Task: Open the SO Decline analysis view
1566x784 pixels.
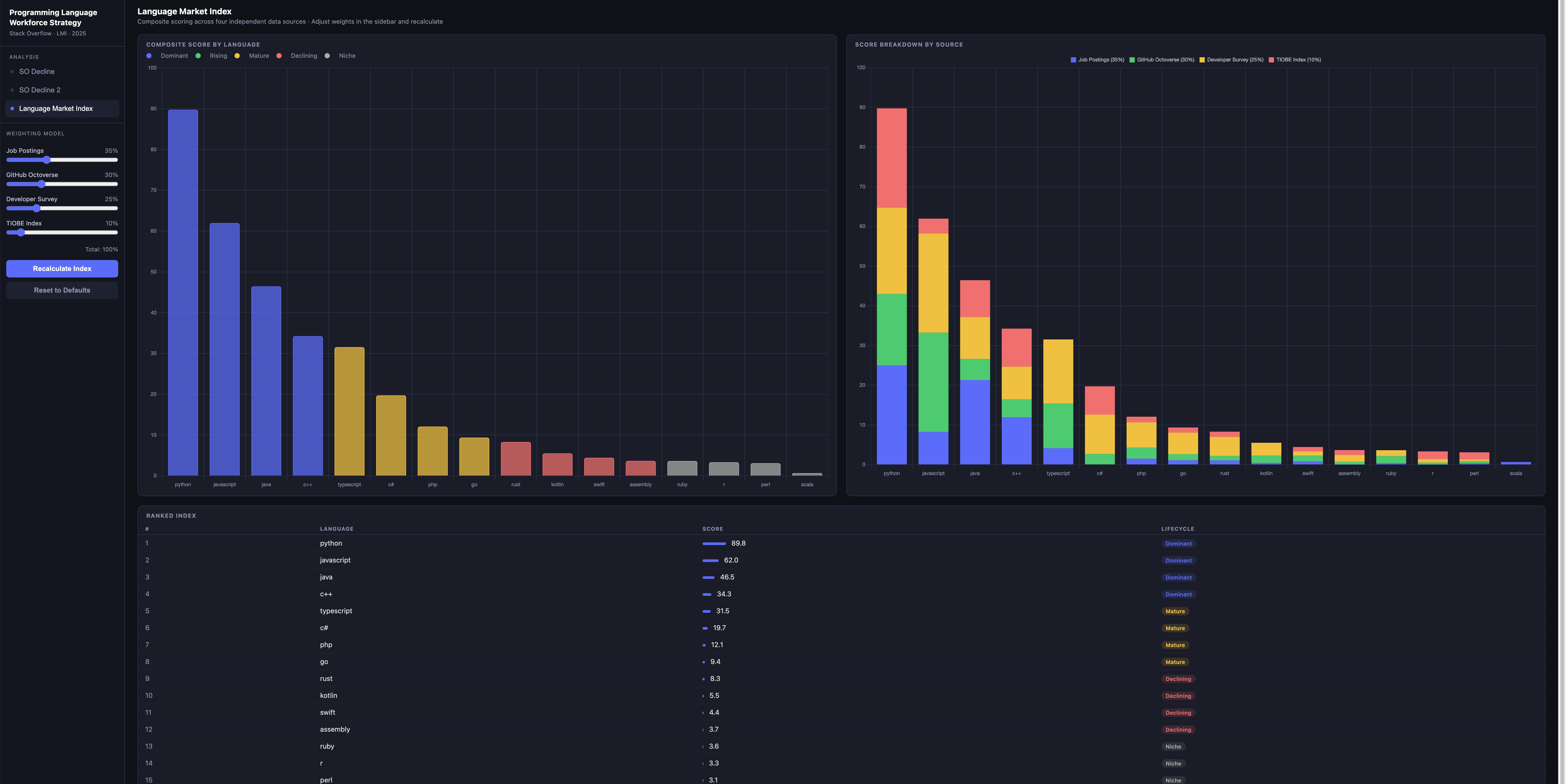Action: pos(62,72)
